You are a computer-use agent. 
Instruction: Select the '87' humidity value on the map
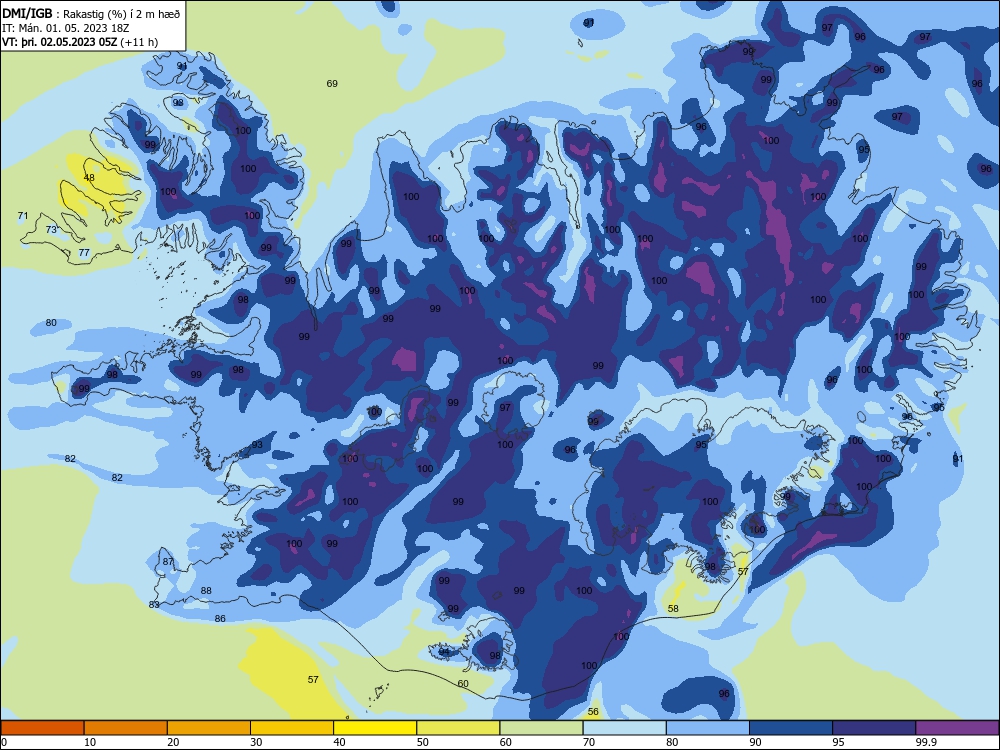coord(168,562)
